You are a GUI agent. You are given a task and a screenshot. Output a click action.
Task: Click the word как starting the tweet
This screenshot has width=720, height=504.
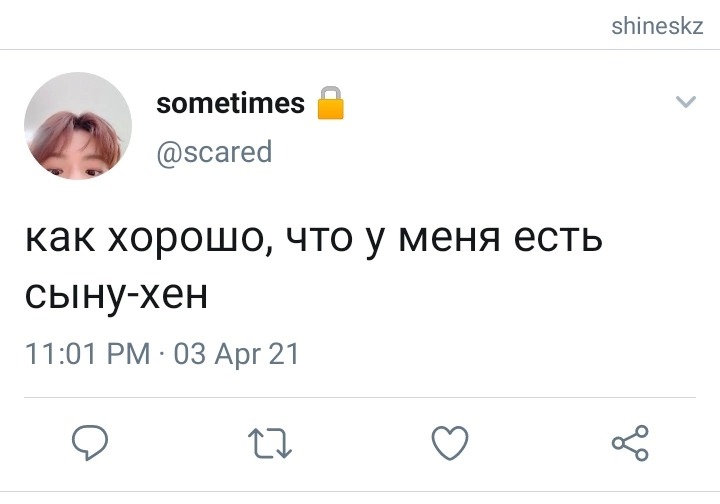pyautogui.click(x=60, y=239)
